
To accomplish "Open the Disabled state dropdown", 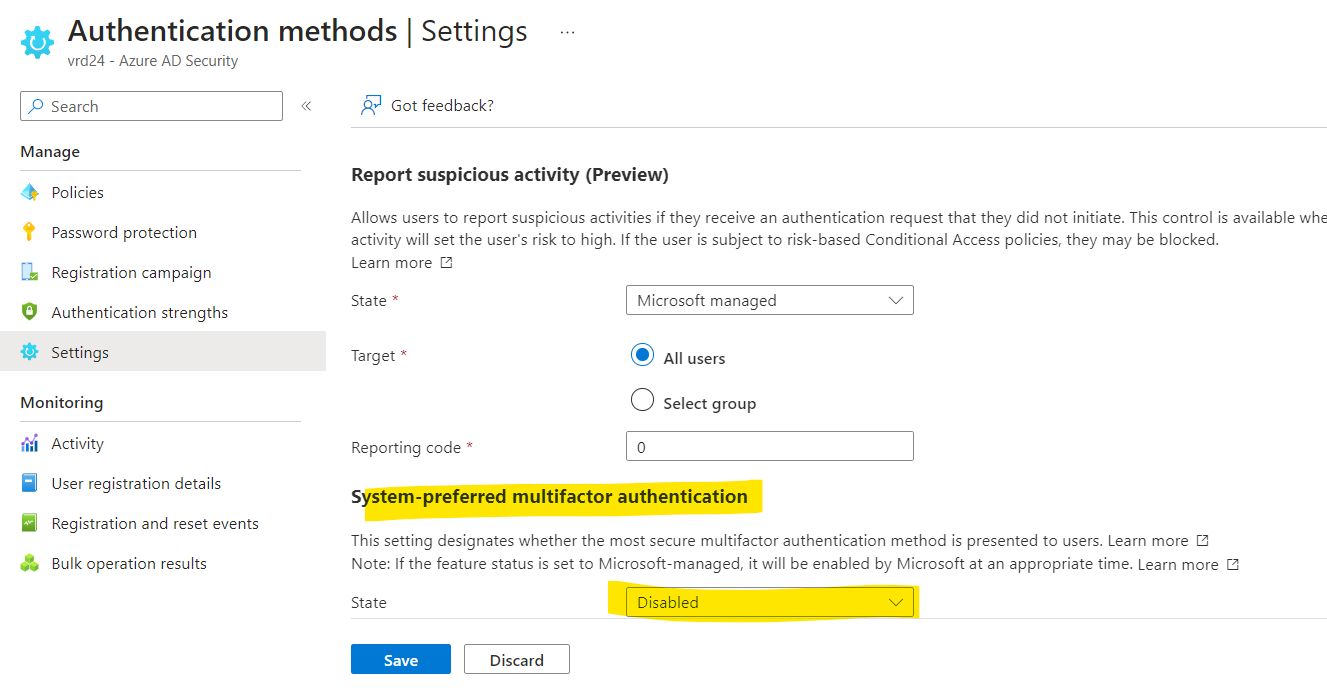I will coord(769,602).
